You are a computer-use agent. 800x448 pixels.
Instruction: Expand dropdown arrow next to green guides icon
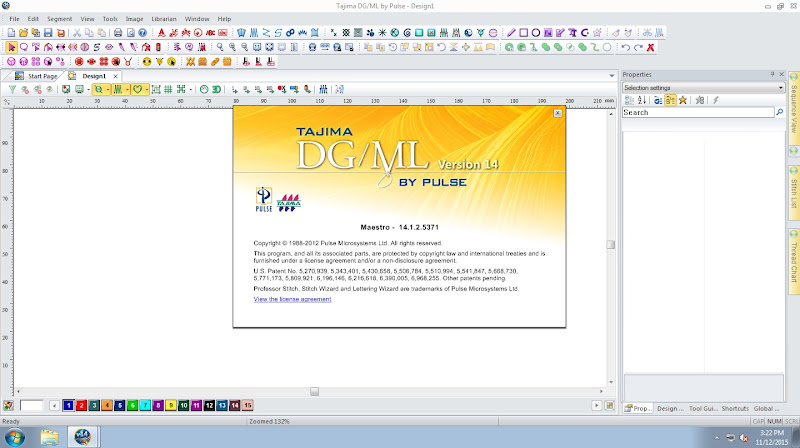tap(191, 89)
